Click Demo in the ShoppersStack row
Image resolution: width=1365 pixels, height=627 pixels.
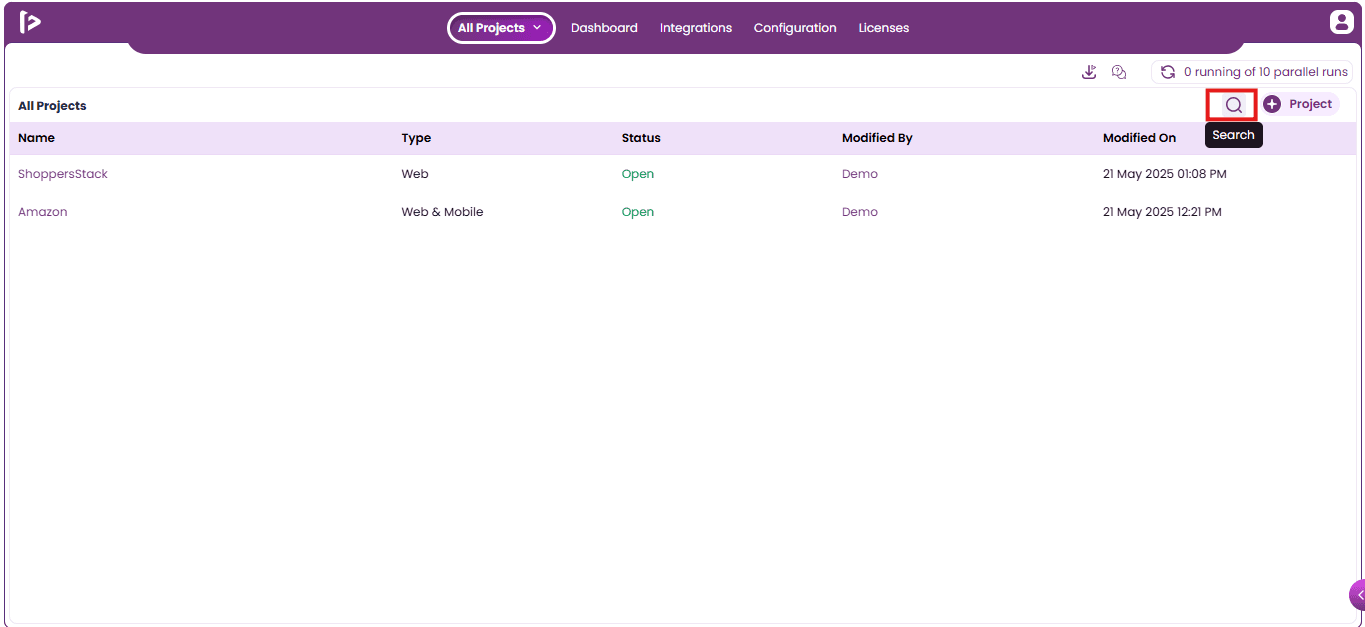tap(860, 174)
